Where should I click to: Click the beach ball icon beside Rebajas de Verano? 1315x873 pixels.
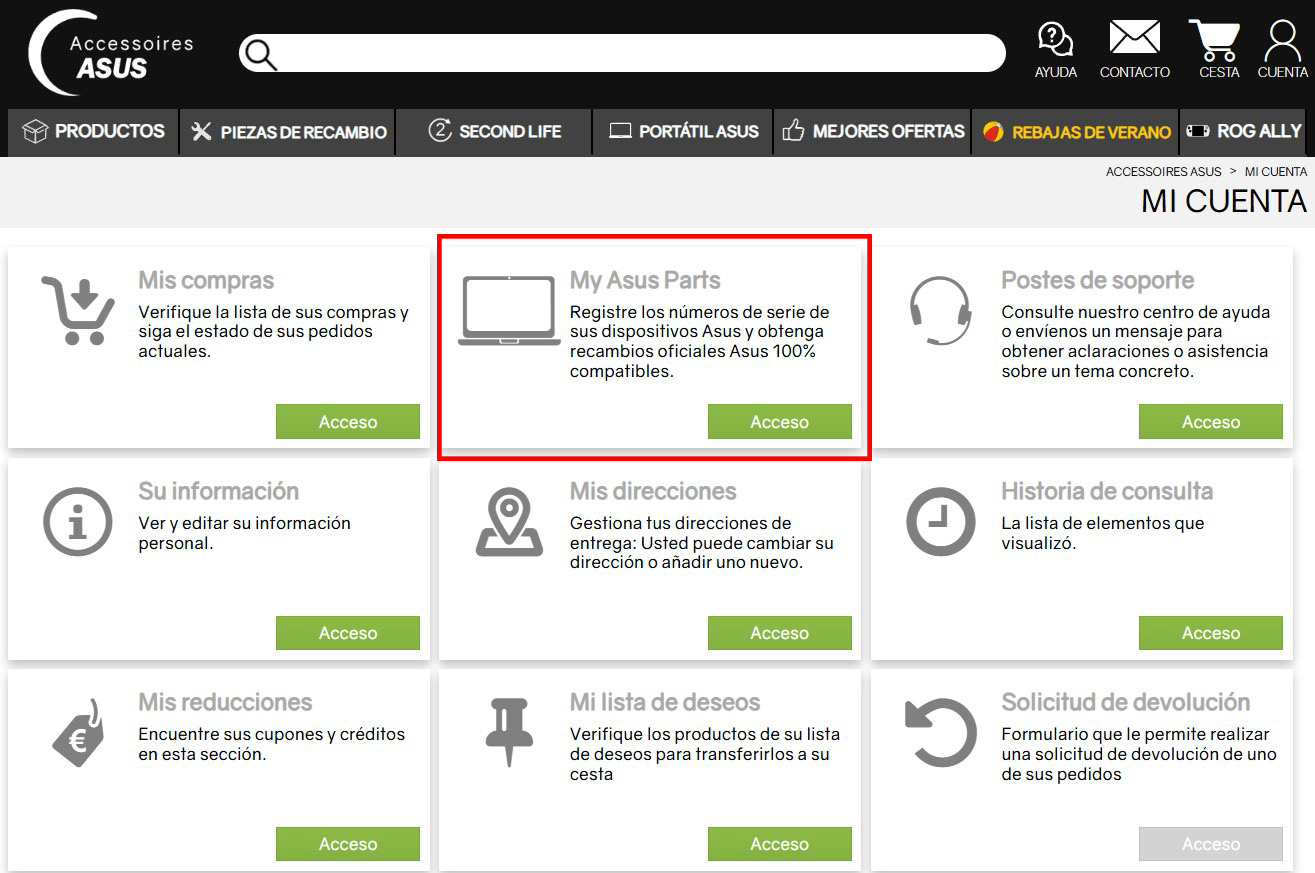point(993,132)
